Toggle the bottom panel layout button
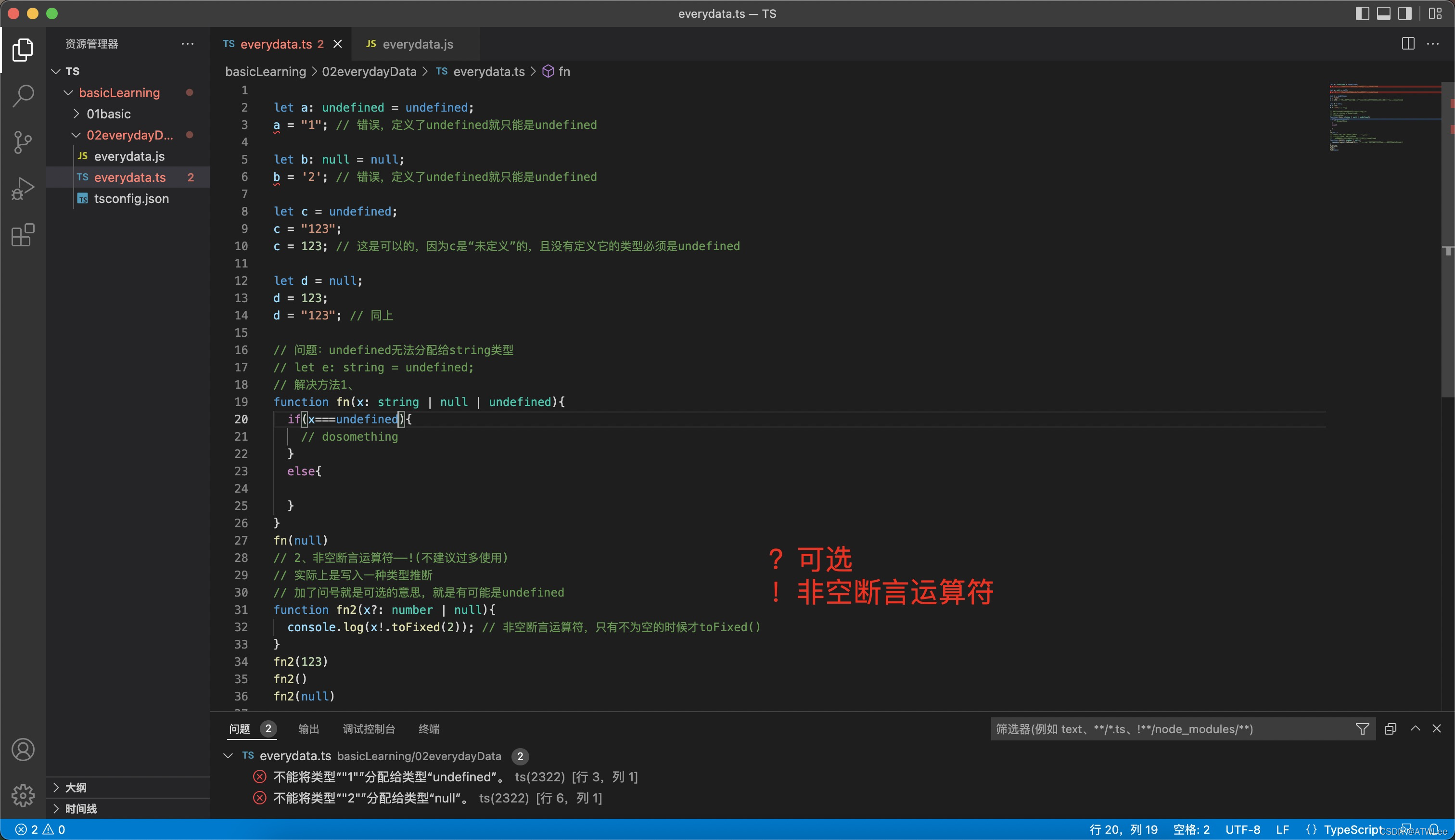Viewport: 1455px width, 840px height. tap(1383, 13)
